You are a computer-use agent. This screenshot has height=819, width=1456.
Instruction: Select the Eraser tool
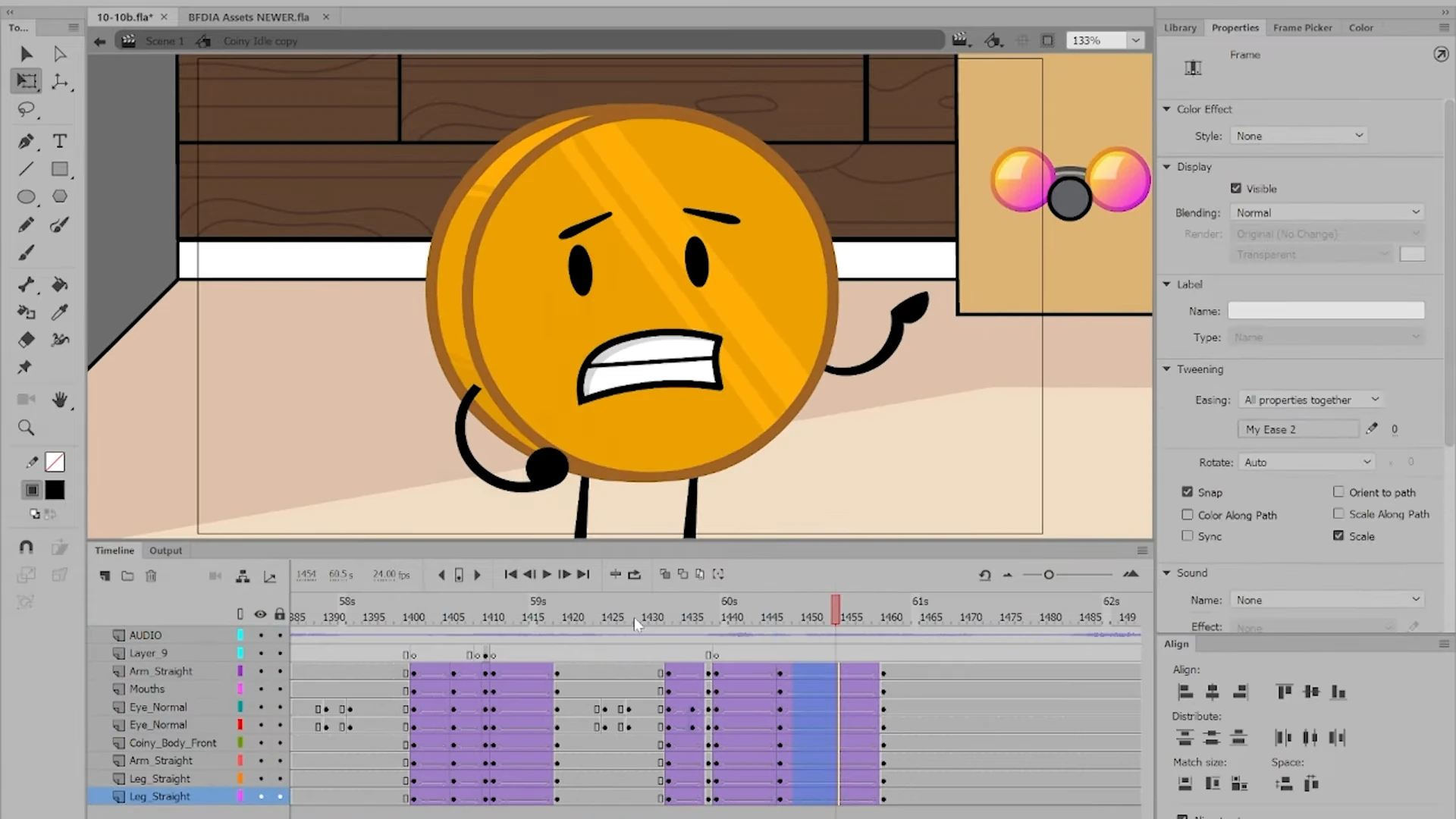[27, 340]
